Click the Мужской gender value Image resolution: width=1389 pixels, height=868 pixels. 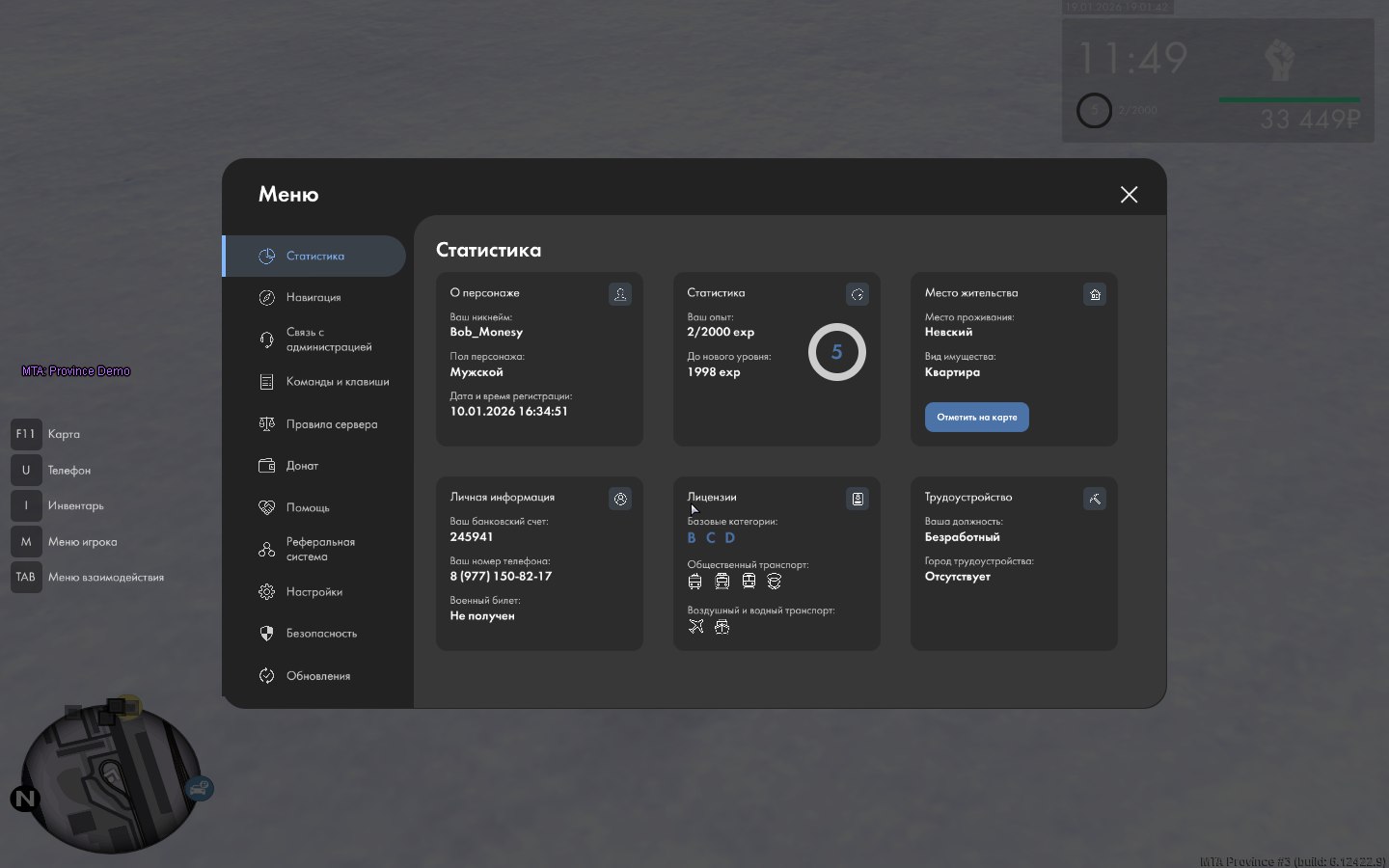477,372
